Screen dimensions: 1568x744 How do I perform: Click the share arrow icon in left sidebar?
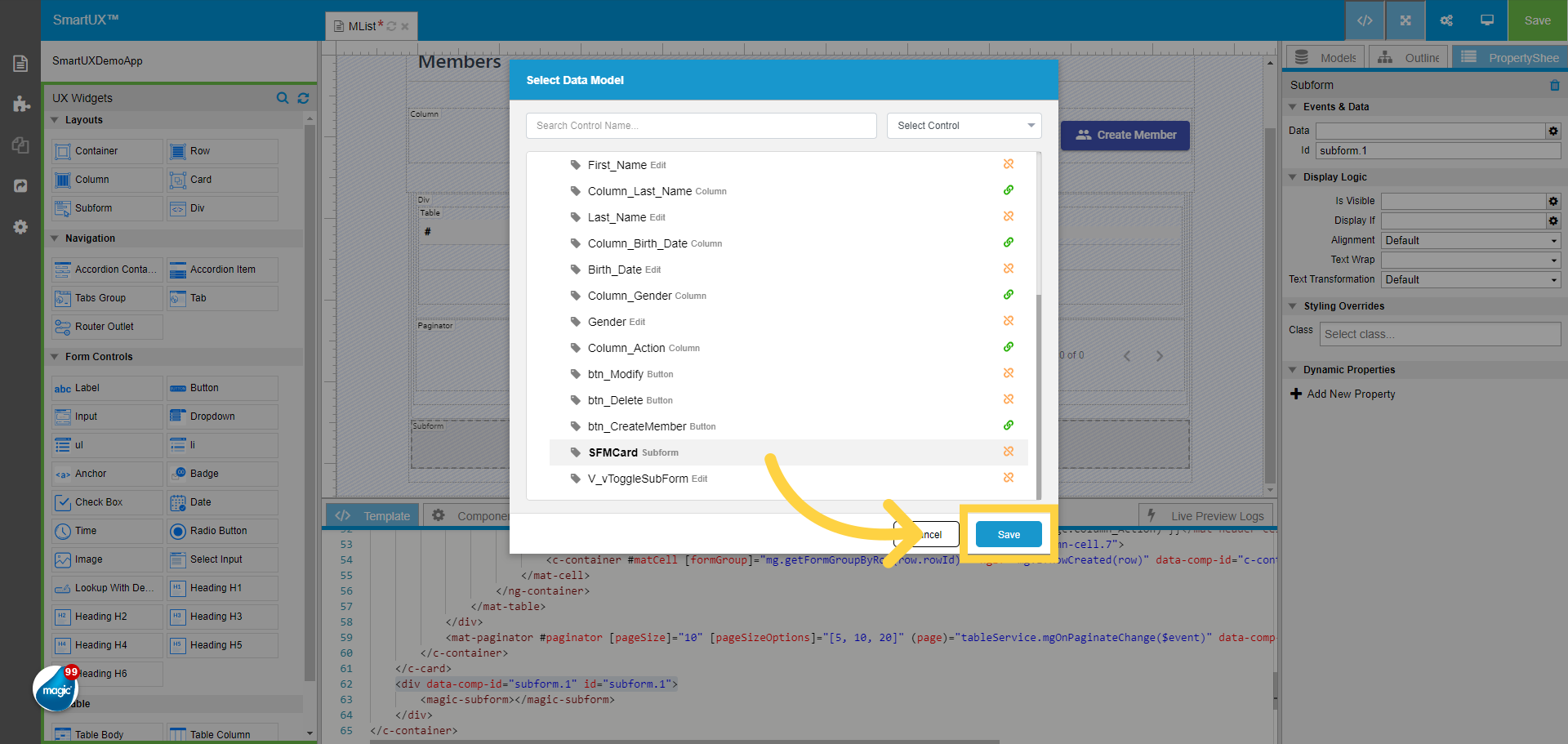pos(20,186)
